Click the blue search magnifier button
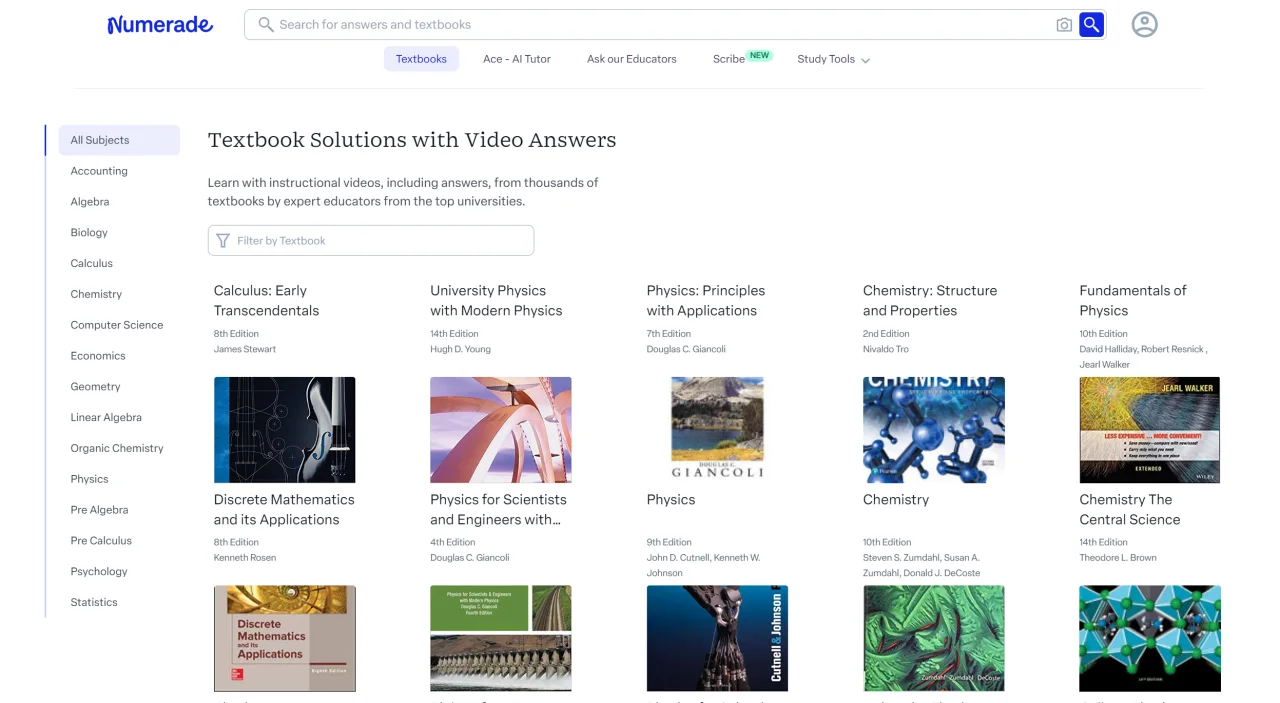The width and height of the screenshot is (1280, 703). [1091, 25]
